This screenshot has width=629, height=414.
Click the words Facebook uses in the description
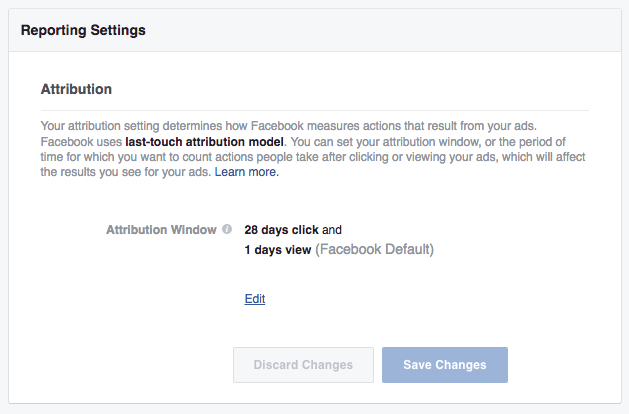click(81, 142)
